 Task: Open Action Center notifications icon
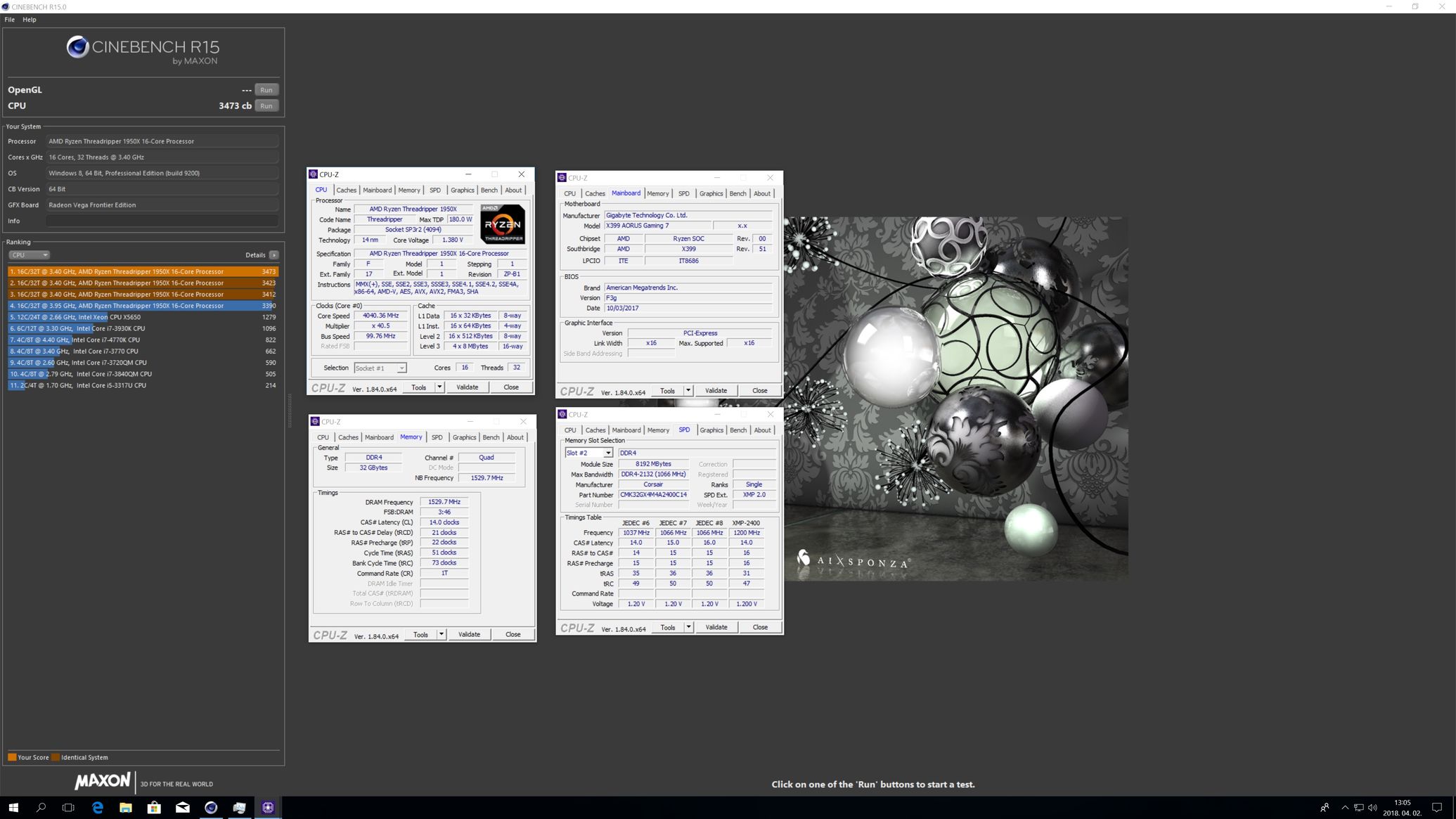pyautogui.click(x=1437, y=808)
